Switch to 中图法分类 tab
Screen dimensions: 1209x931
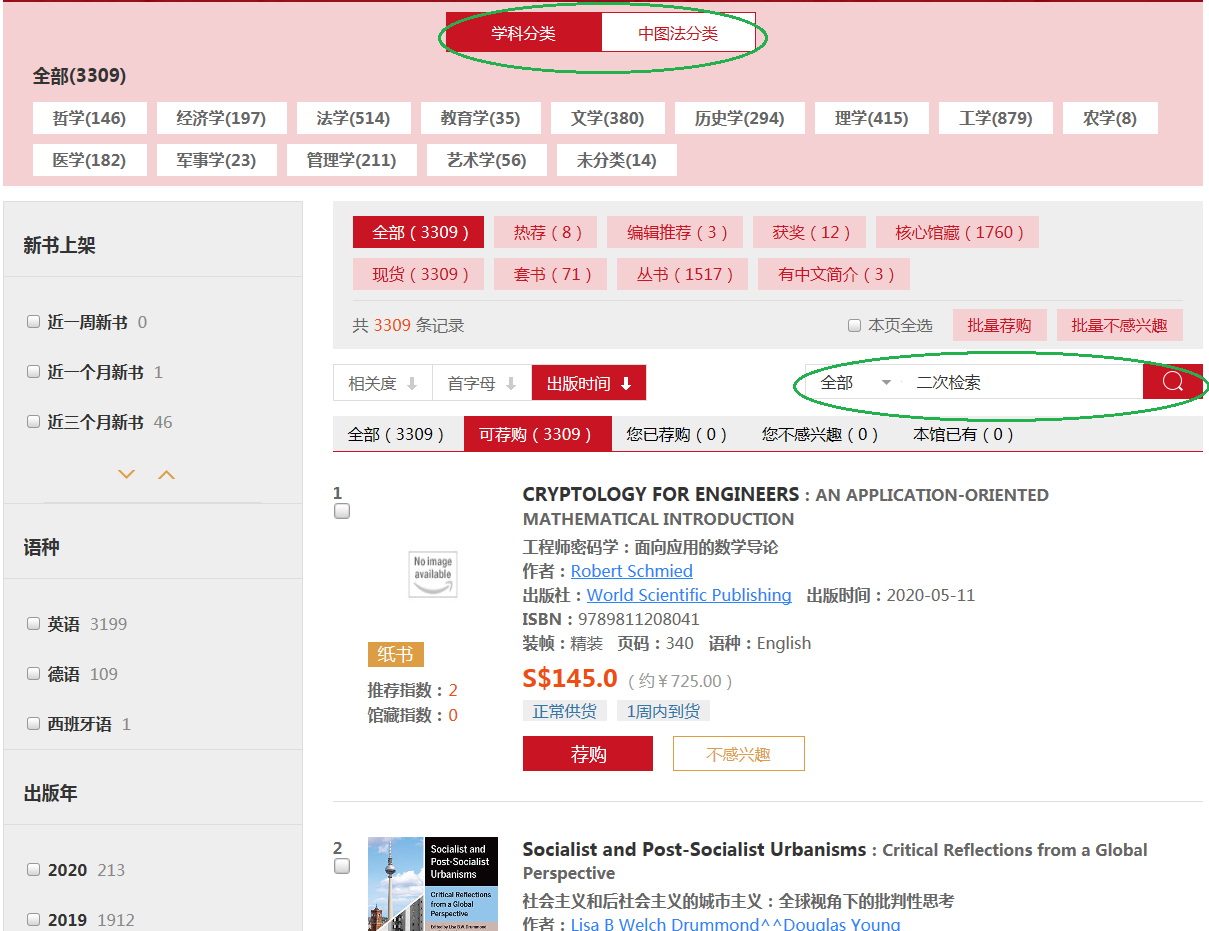click(678, 33)
